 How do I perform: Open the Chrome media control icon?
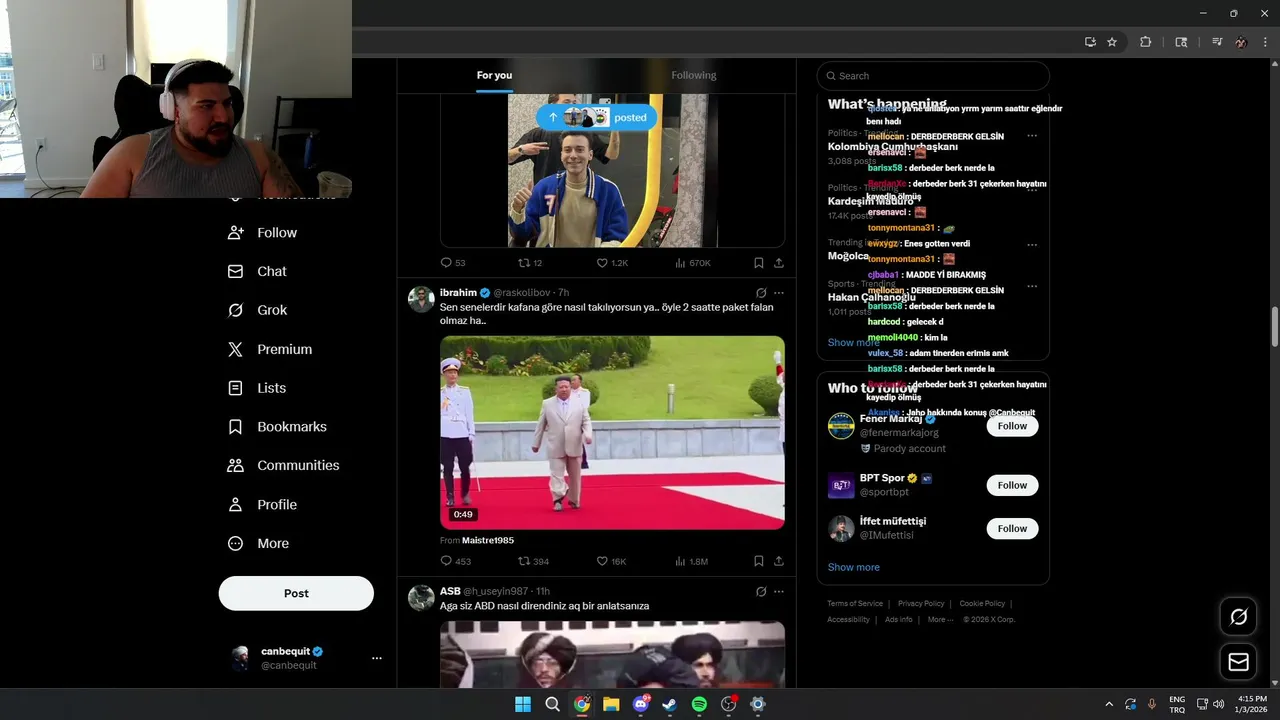pyautogui.click(x=1217, y=42)
